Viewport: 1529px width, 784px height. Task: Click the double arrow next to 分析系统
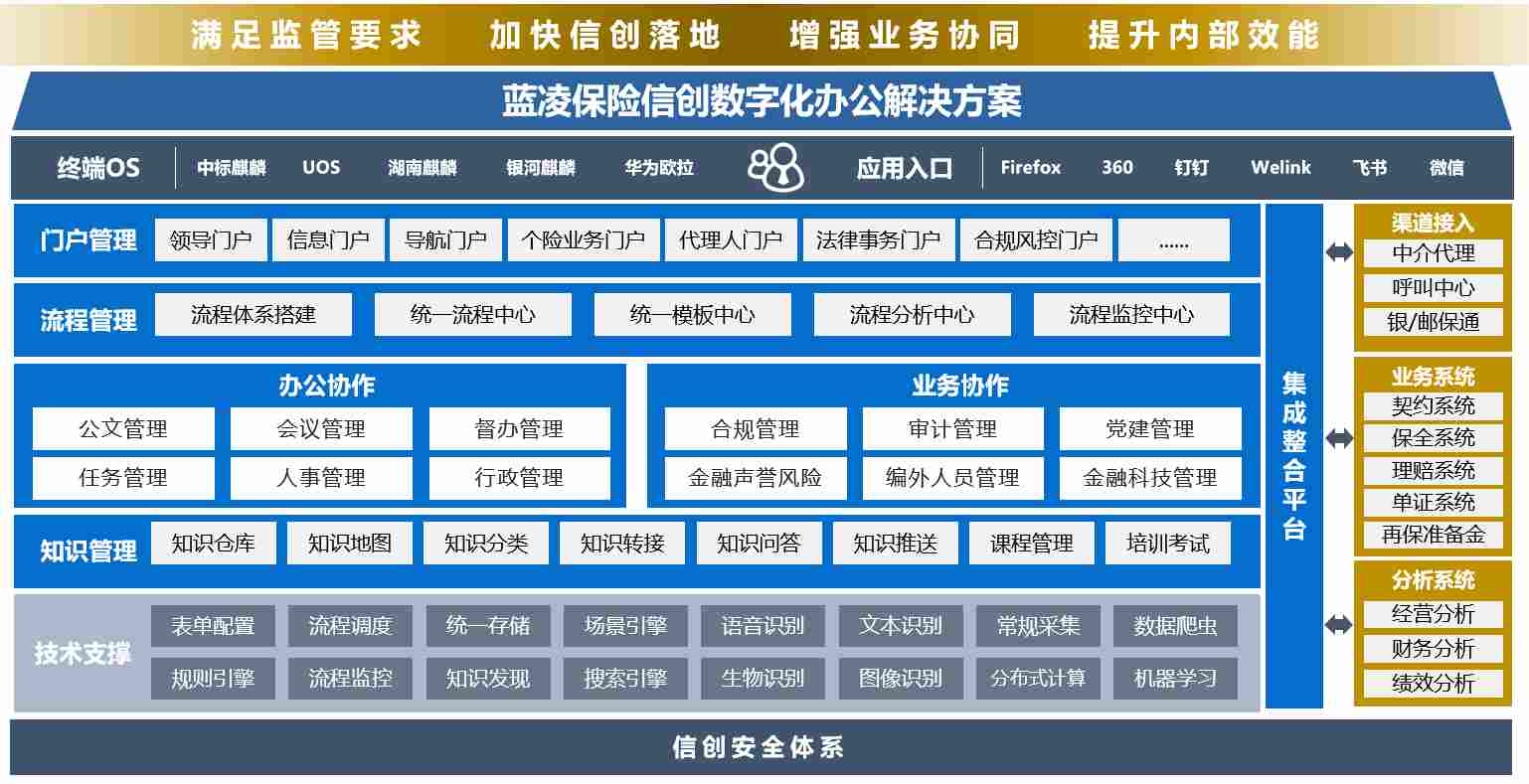tap(1339, 625)
